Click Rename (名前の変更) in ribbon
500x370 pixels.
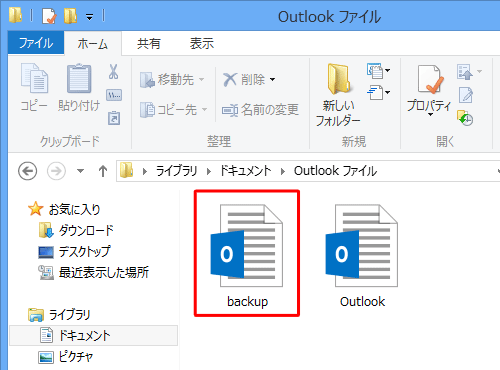pyautogui.click(x=260, y=110)
